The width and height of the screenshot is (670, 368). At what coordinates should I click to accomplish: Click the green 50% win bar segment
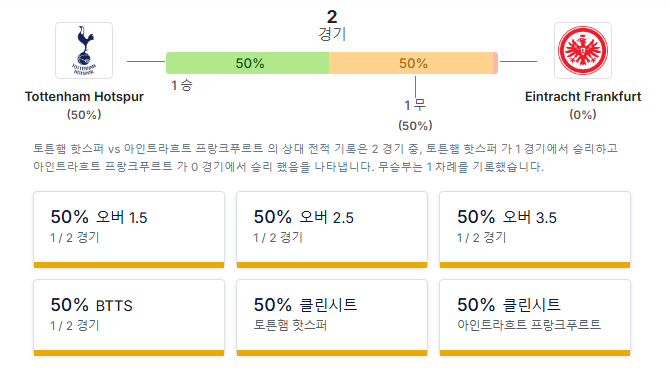coord(247,63)
